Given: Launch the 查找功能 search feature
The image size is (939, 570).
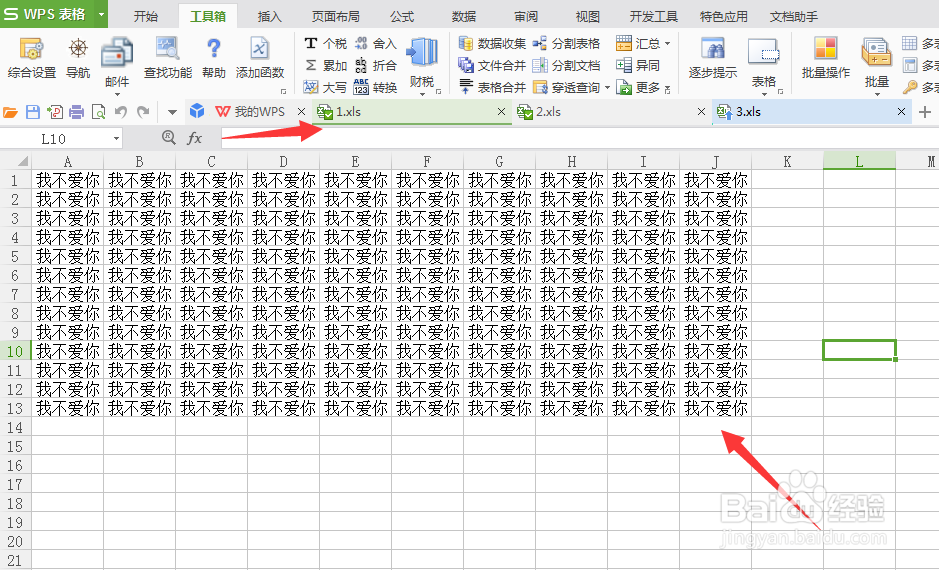Looking at the screenshot, I should 168,57.
